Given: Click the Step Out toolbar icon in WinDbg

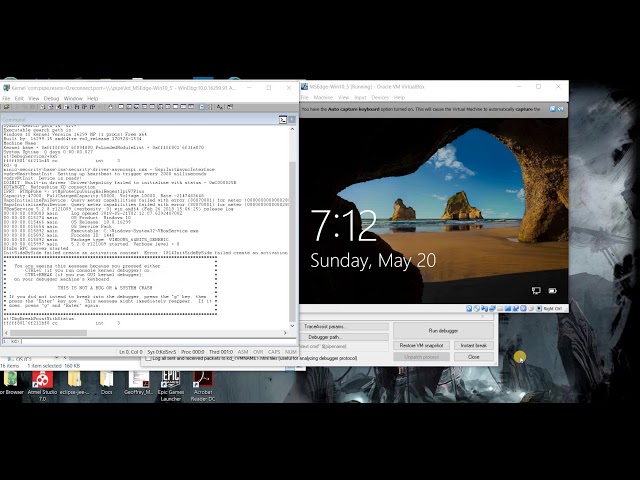Looking at the screenshot, I should 92,107.
